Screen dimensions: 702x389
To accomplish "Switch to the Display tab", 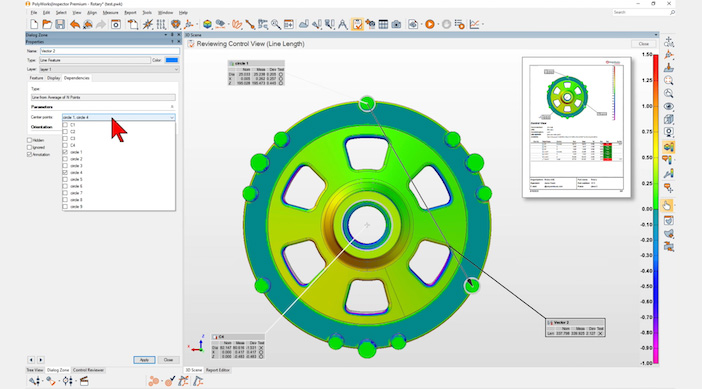I will (x=53, y=78).
